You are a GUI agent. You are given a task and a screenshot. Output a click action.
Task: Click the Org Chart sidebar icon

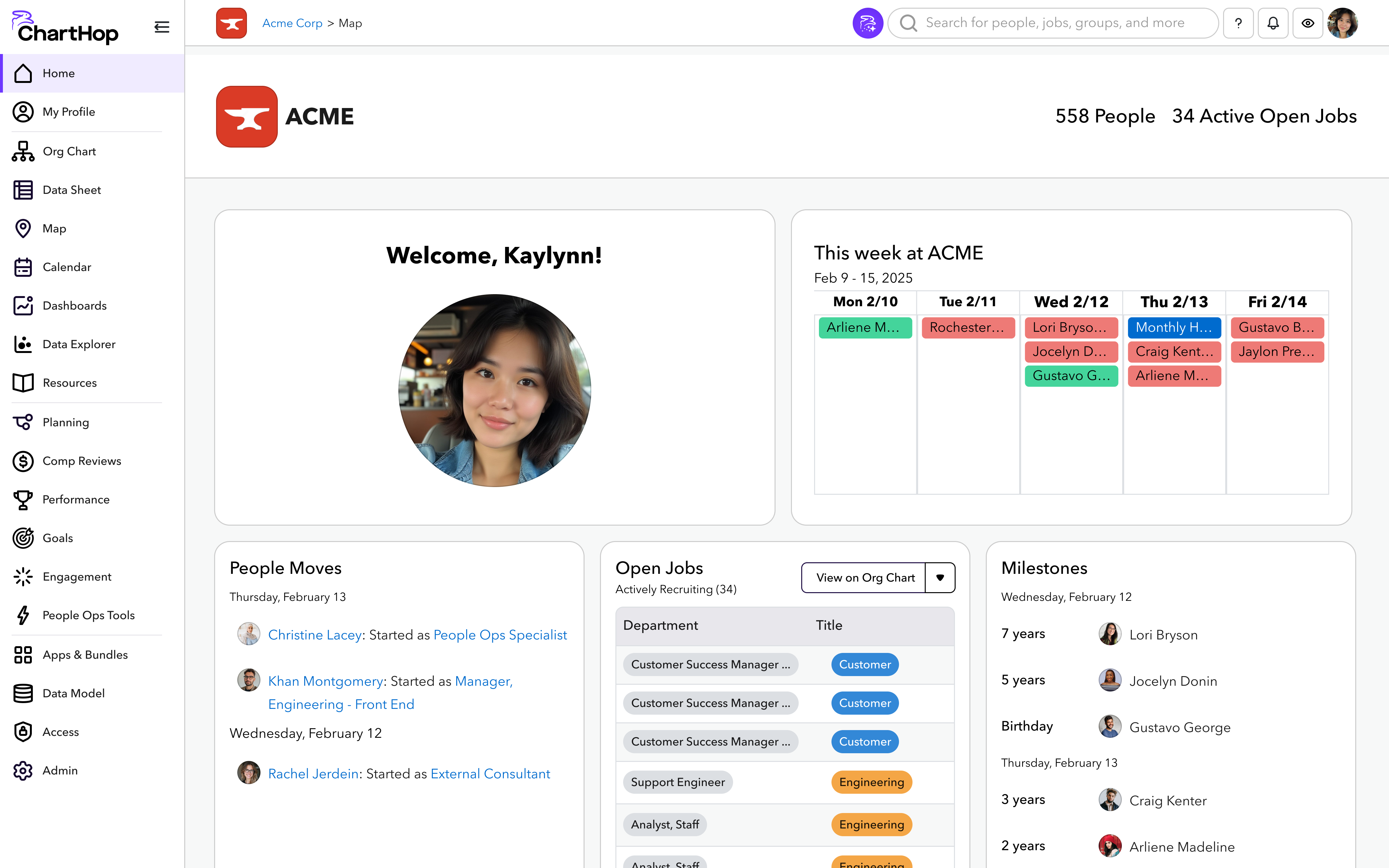tap(23, 151)
